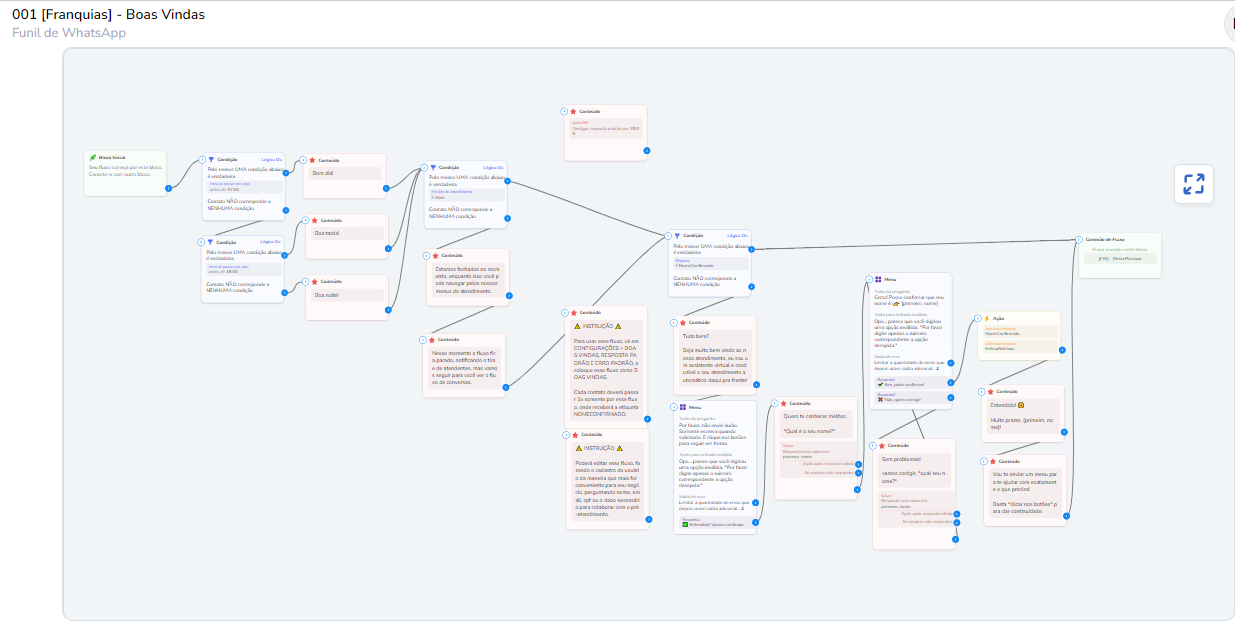Viewport: 1235px width, 623px height.
Task: Click the grid icon on the 'Certo! Posso confirmar' menu block
Action: (878, 280)
